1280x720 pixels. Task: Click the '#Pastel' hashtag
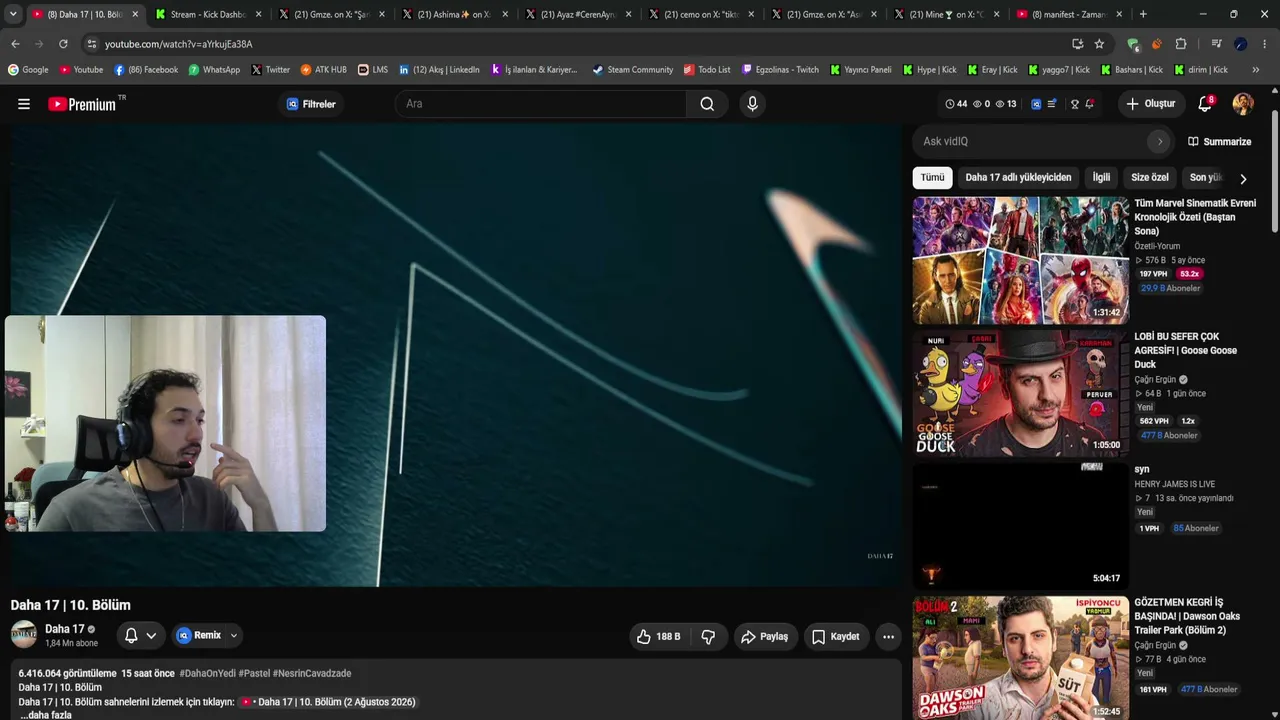tap(254, 674)
